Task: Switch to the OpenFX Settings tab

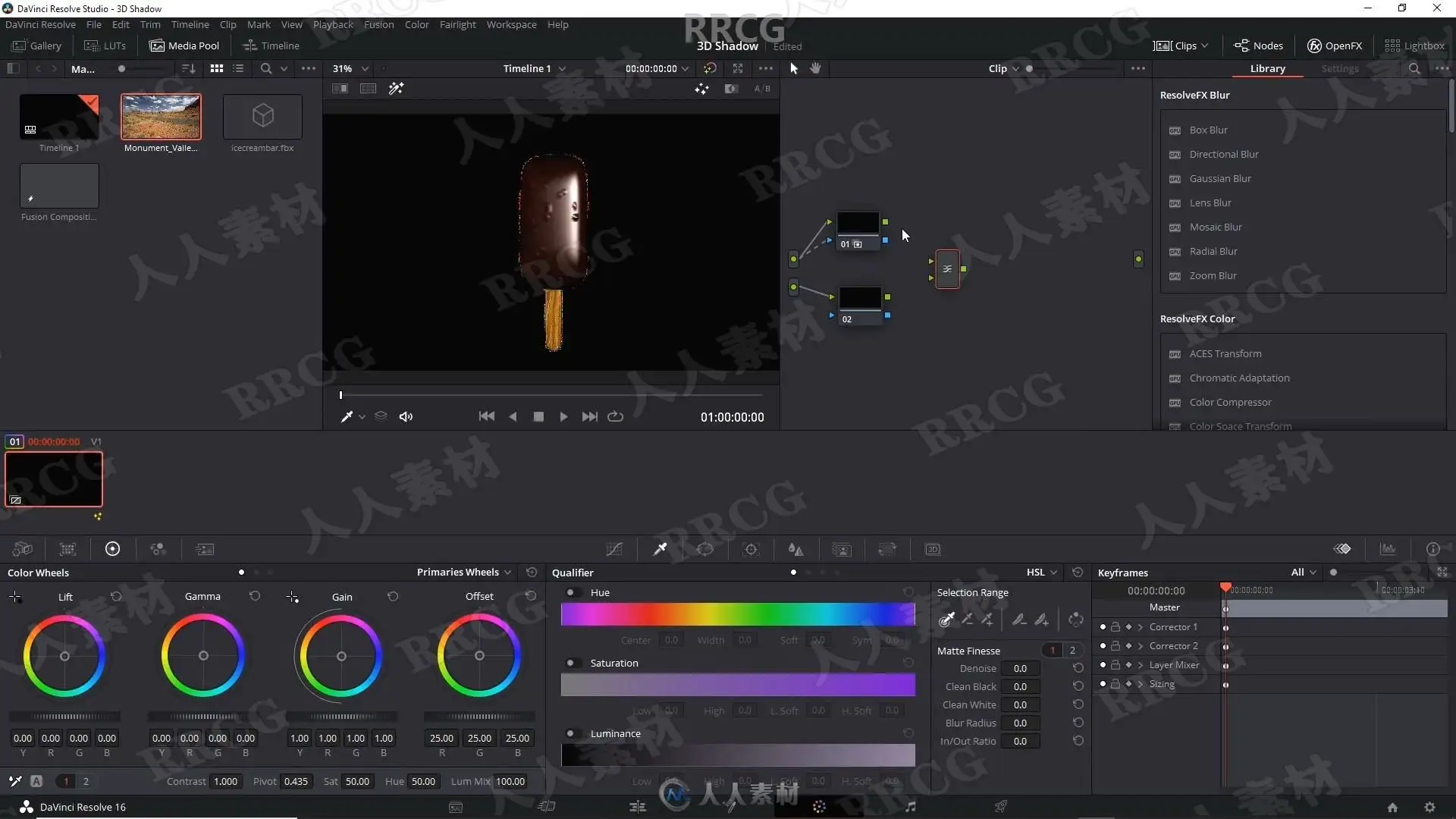Action: click(x=1340, y=68)
